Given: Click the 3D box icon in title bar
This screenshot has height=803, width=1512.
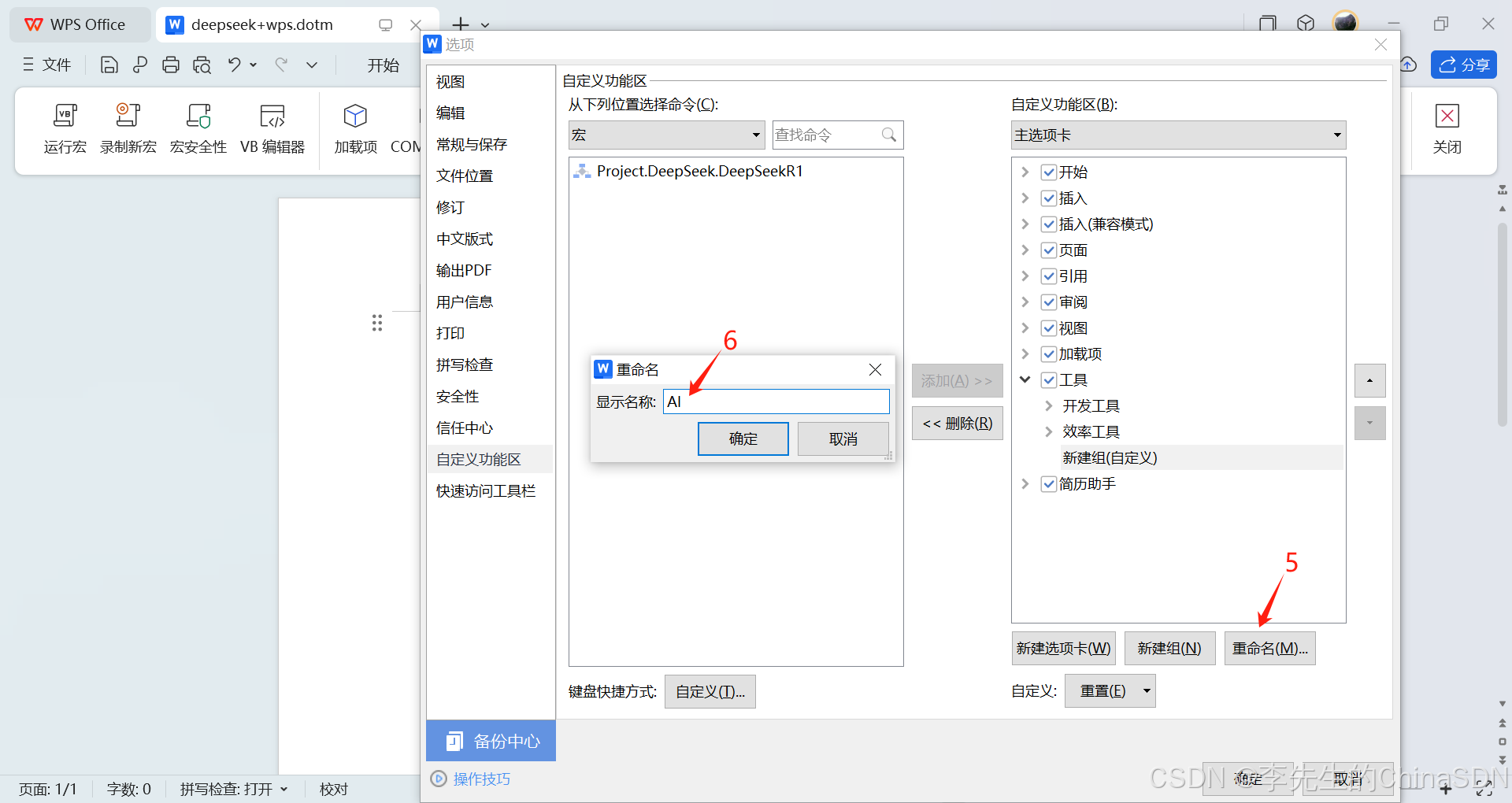Looking at the screenshot, I should (x=1306, y=24).
